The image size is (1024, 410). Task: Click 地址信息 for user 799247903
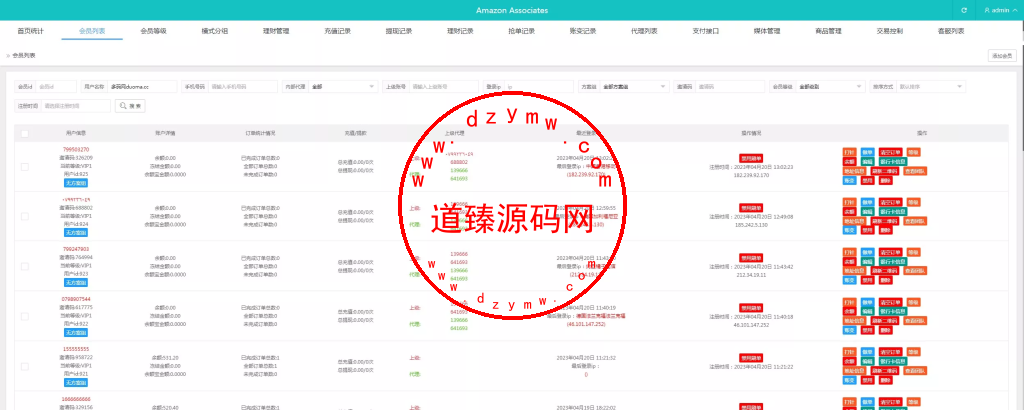855,272
